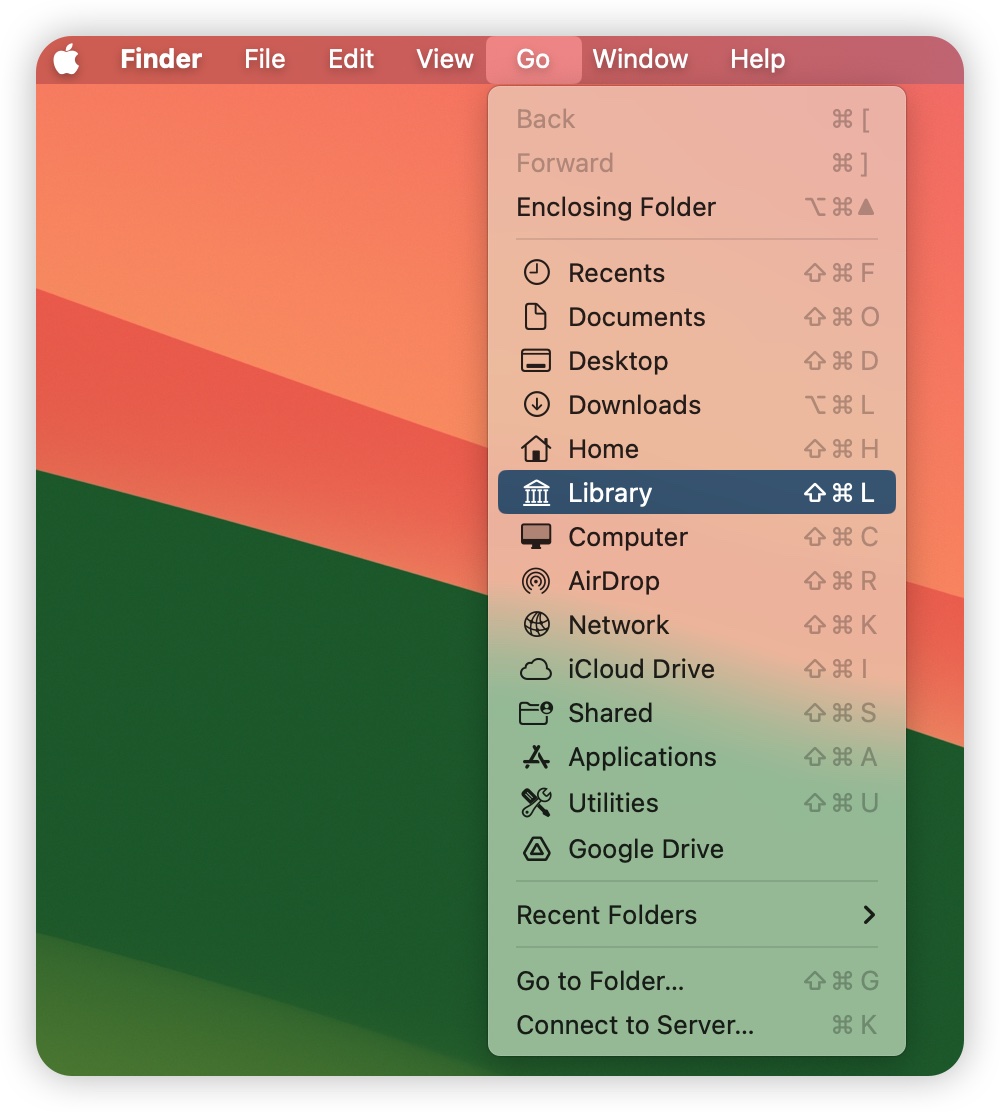The height and width of the screenshot is (1112, 1000).
Task: Click the Documents page icon
Action: (x=535, y=317)
